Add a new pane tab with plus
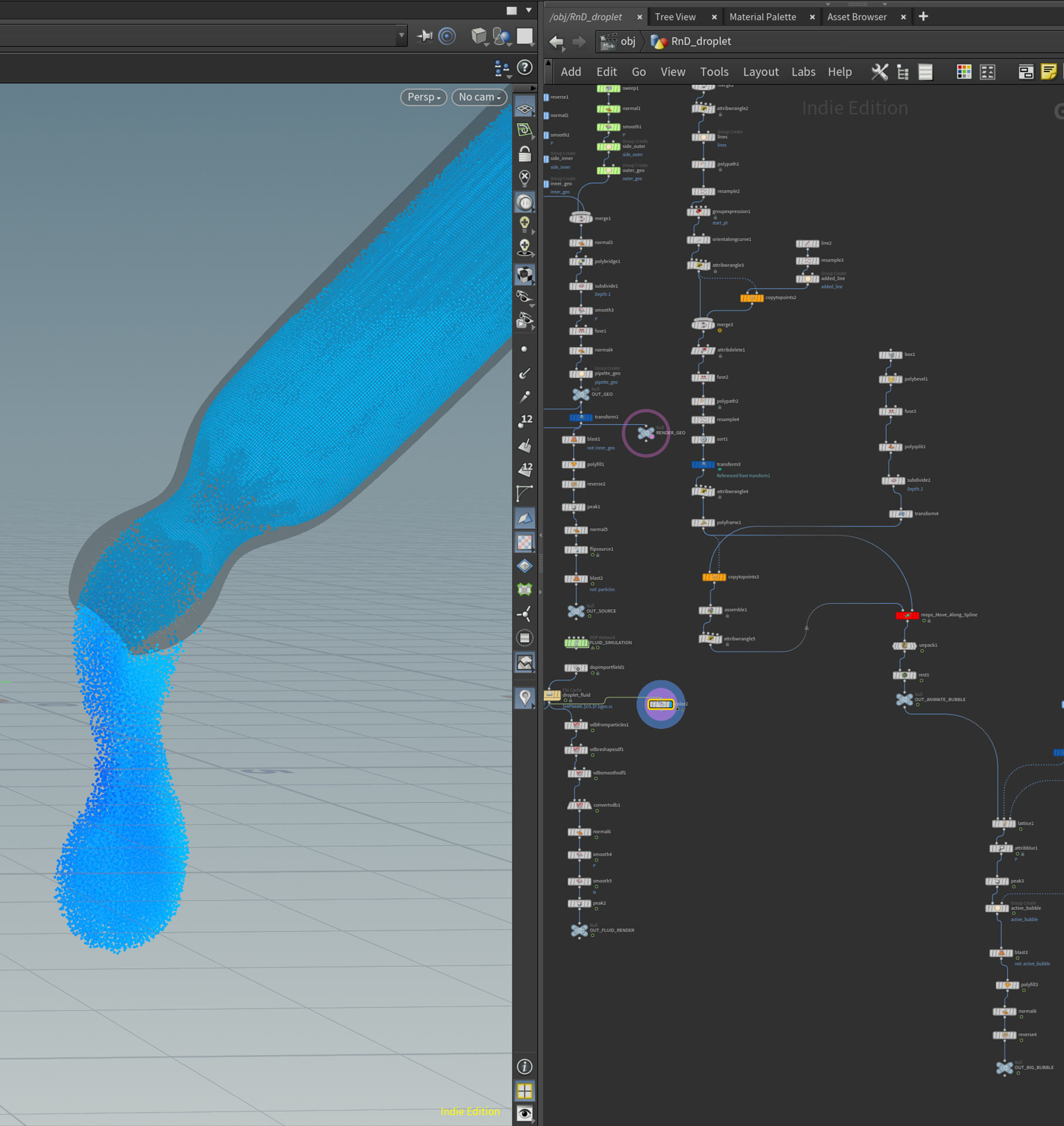The height and width of the screenshot is (1126, 1064). tap(923, 16)
